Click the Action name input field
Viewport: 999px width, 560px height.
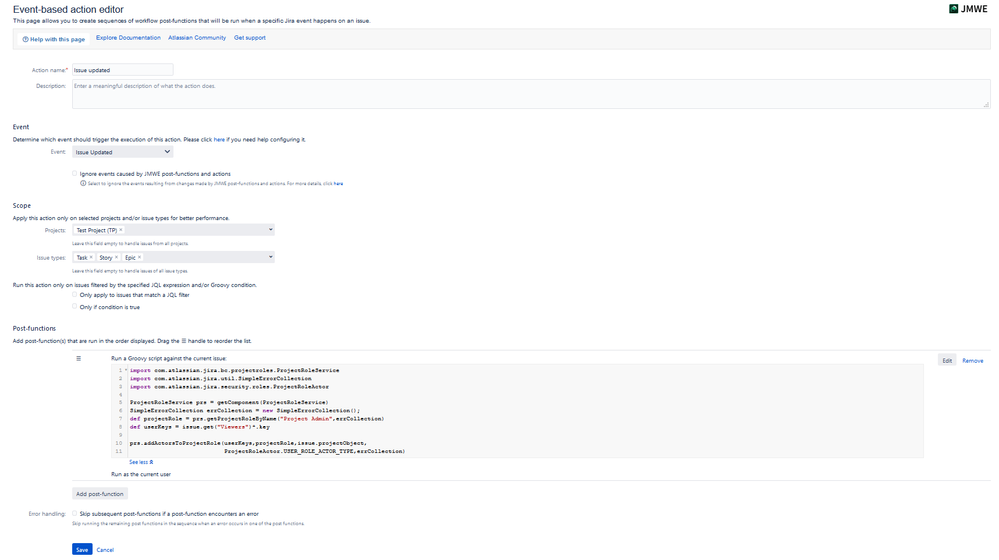[x=122, y=70]
